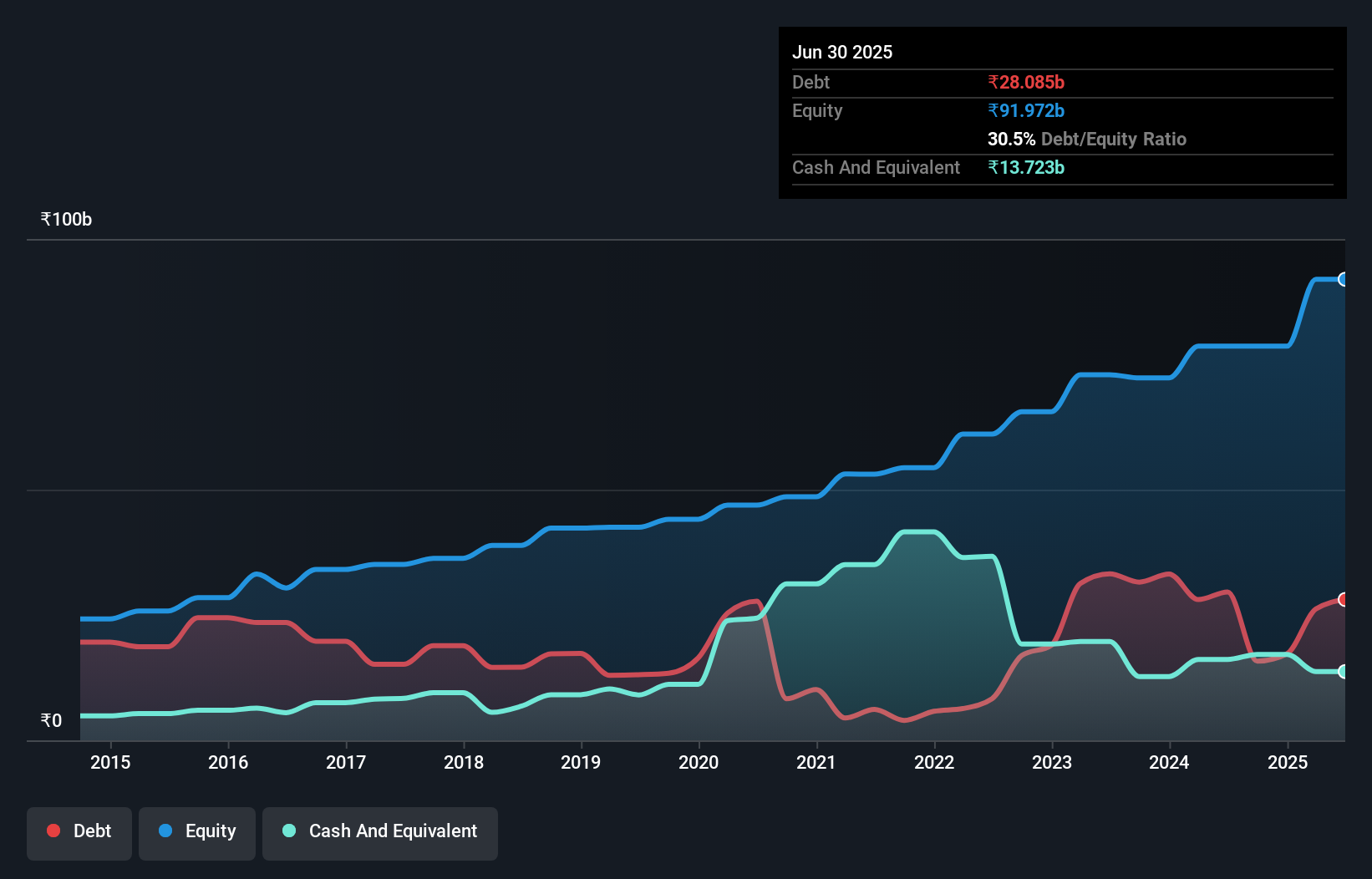Click the 30.5% Debt/Equity Ratio text
The height and width of the screenshot is (879, 1372).
click(x=1087, y=139)
